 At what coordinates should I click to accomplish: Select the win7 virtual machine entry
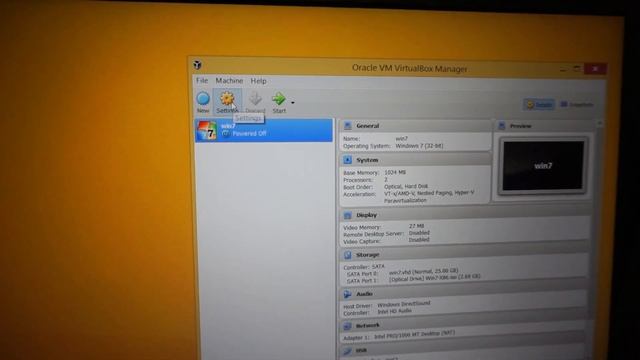click(x=264, y=130)
